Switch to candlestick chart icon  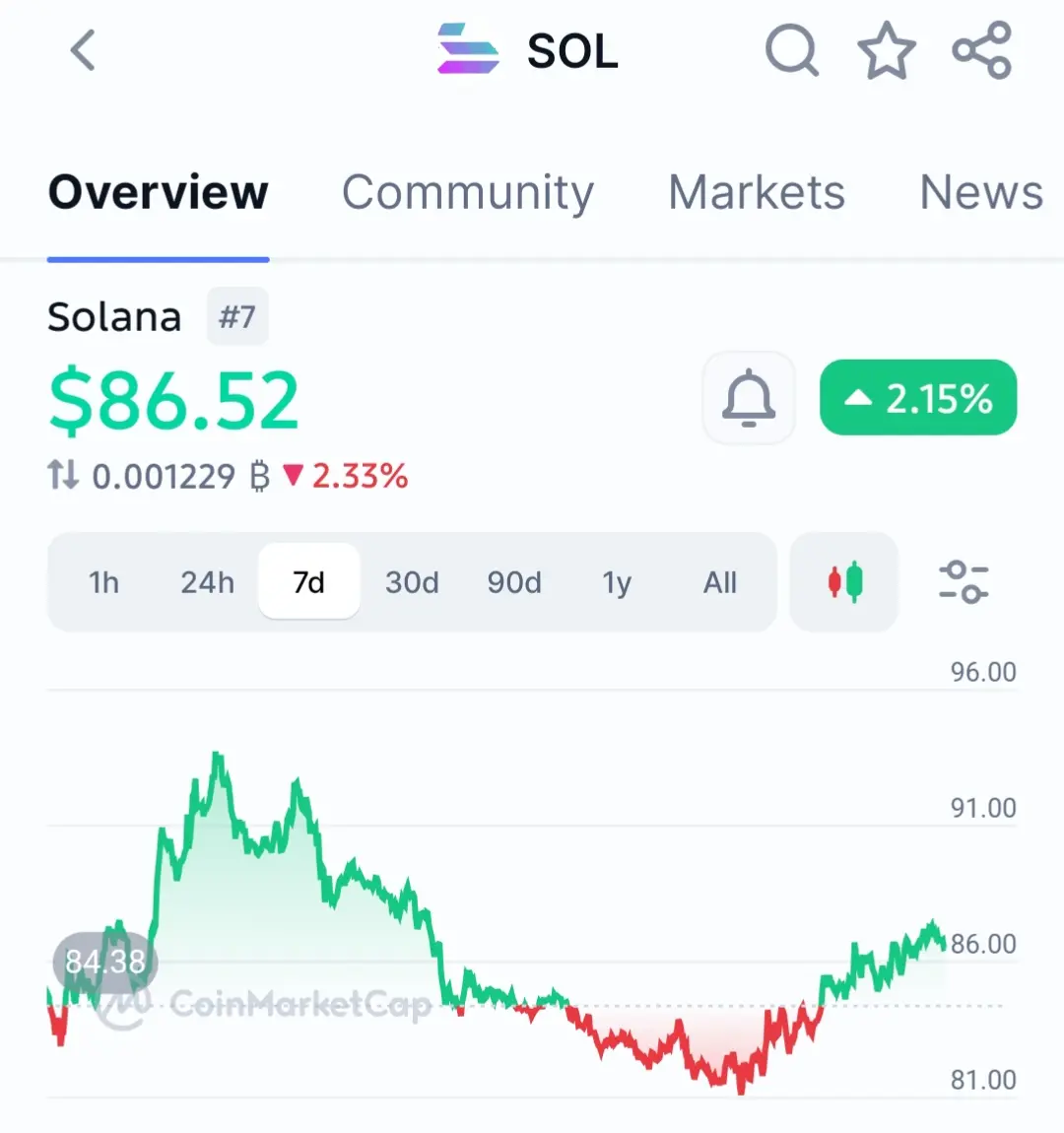[844, 582]
